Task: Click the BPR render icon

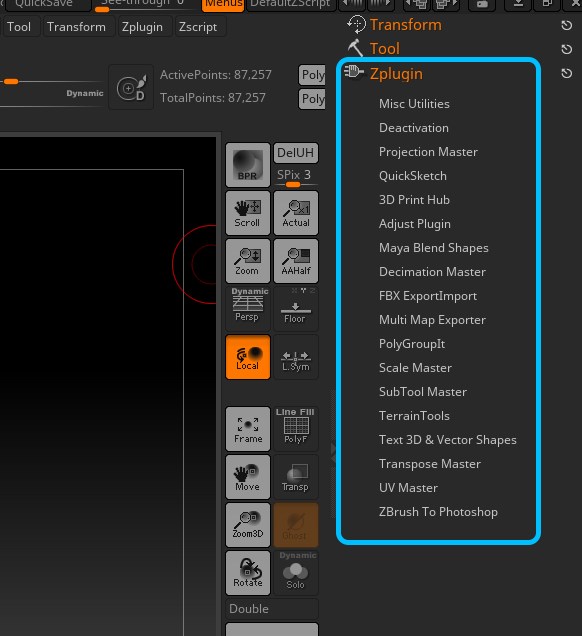Action: click(247, 165)
